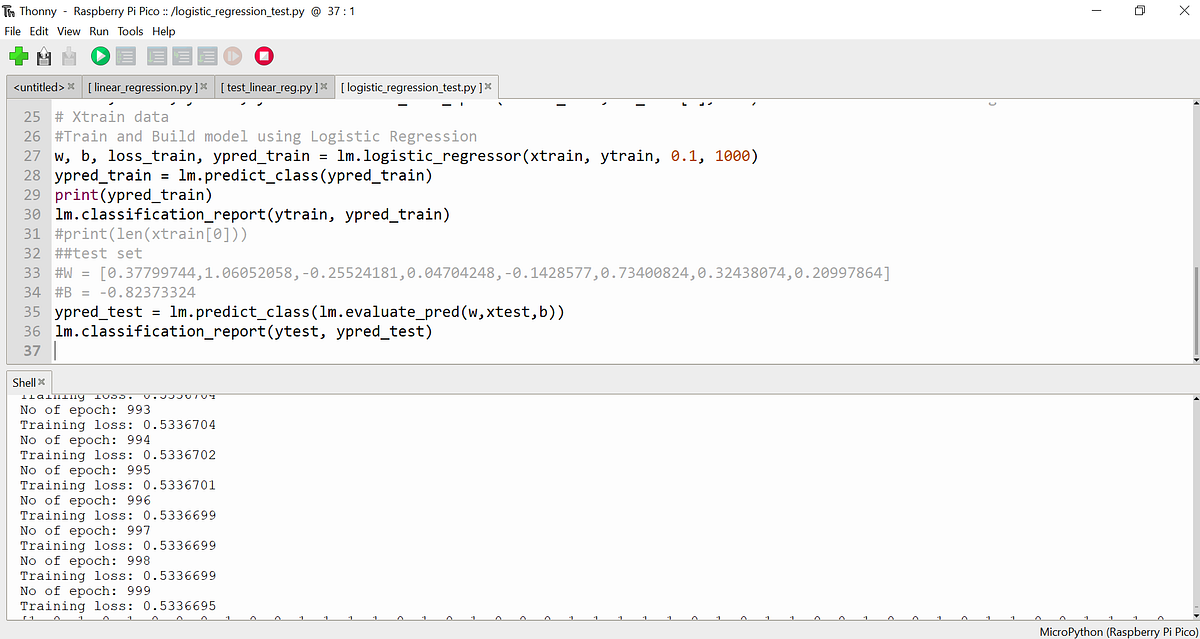Open the Tools menu
Screen dimensions: 1200x639
130,31
